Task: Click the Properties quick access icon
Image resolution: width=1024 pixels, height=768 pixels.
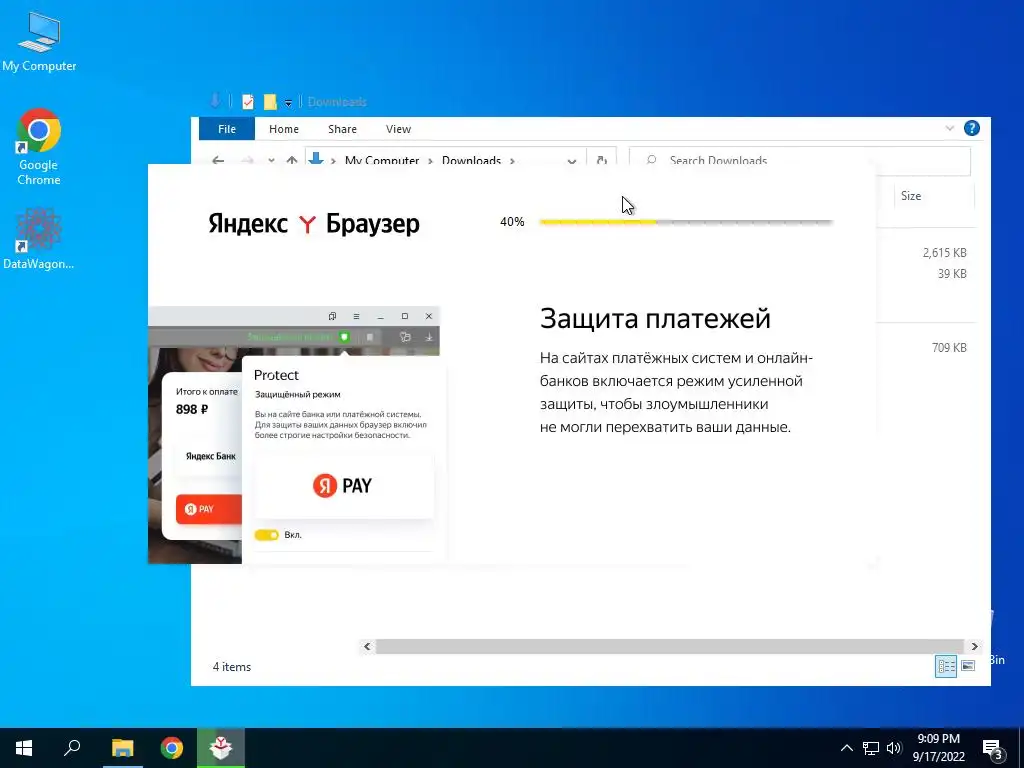Action: coord(248,102)
